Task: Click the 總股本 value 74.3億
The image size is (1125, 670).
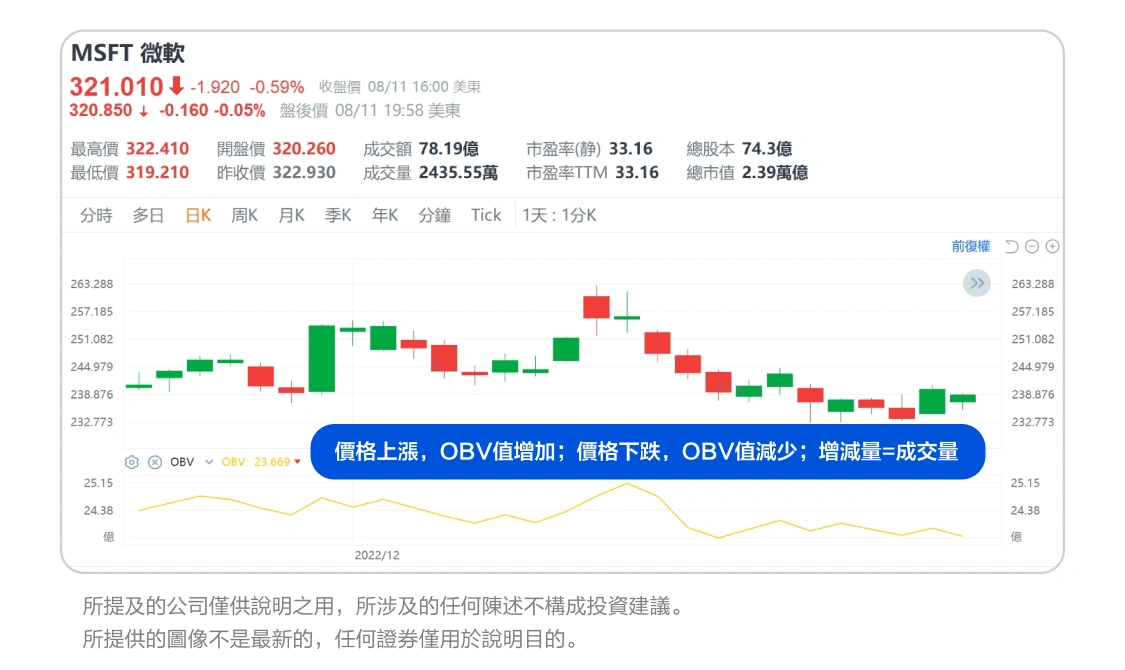Action: 767,148
